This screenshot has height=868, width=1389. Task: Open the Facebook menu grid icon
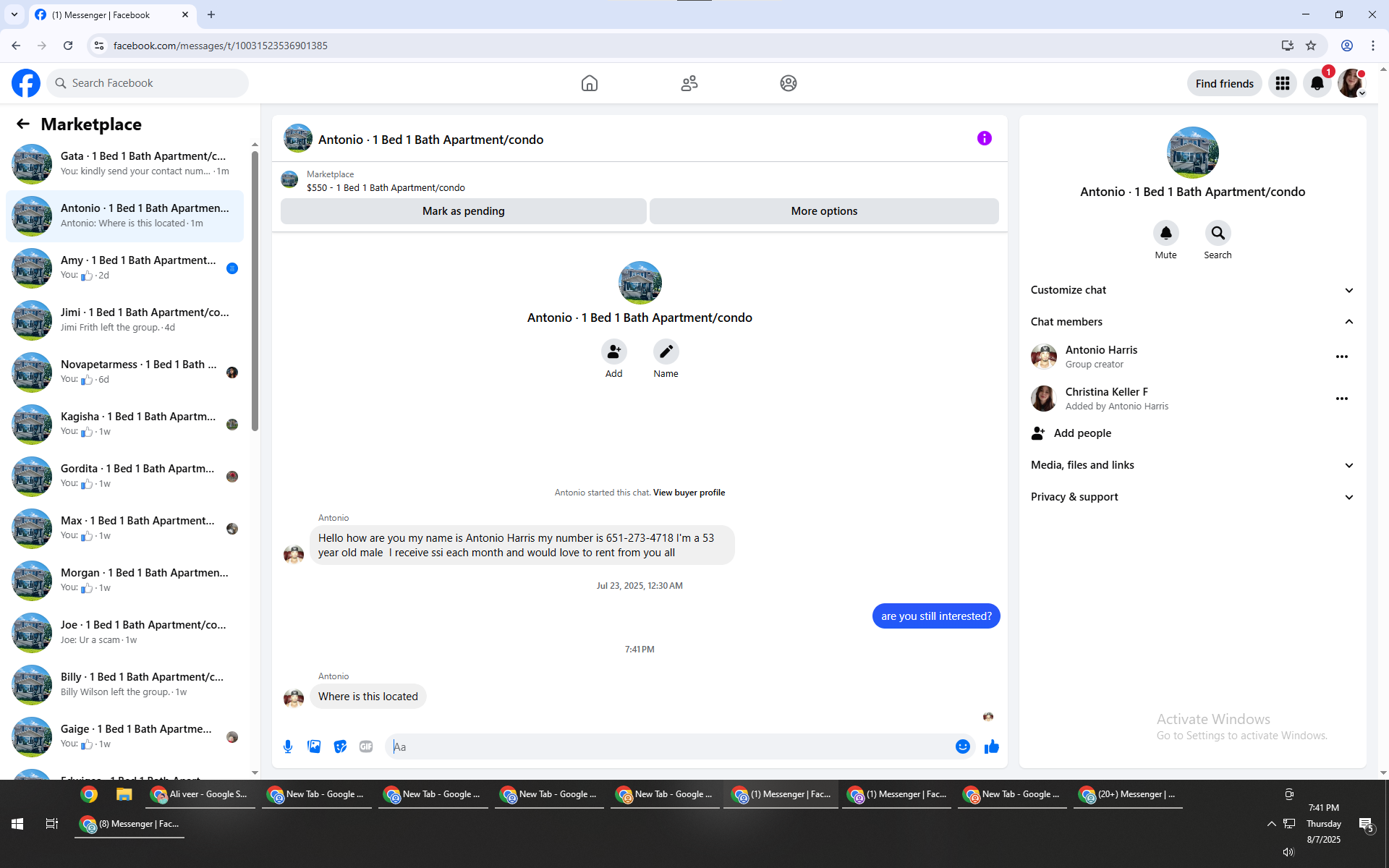(x=1283, y=83)
